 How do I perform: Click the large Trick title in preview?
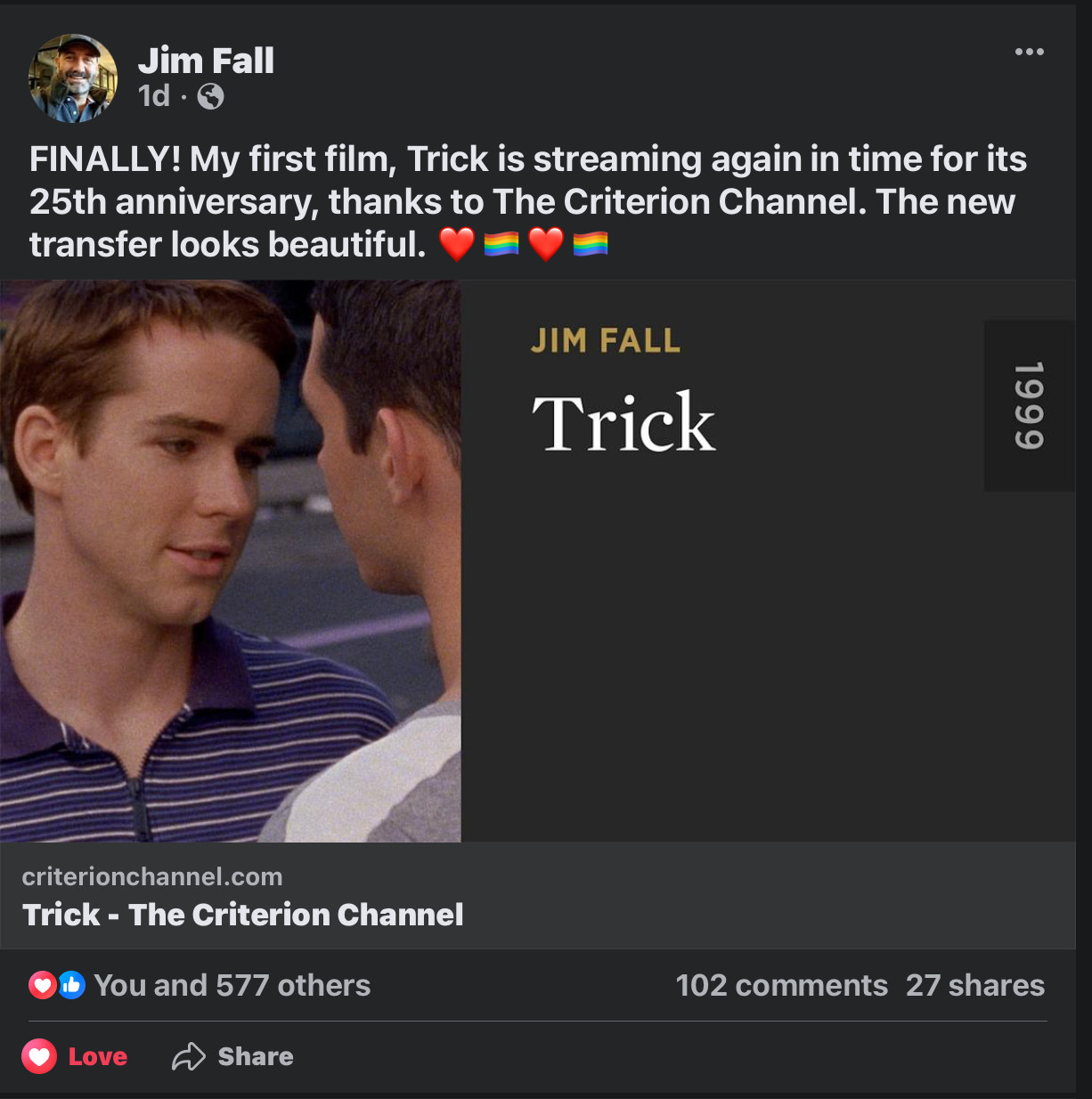coord(623,423)
